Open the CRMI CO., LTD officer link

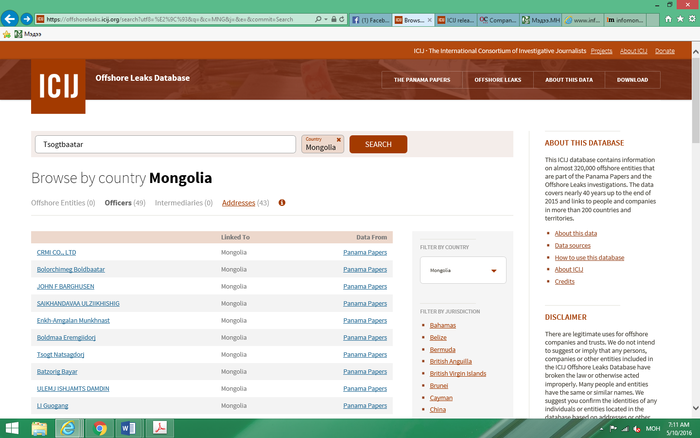pyautogui.click(x=56, y=252)
